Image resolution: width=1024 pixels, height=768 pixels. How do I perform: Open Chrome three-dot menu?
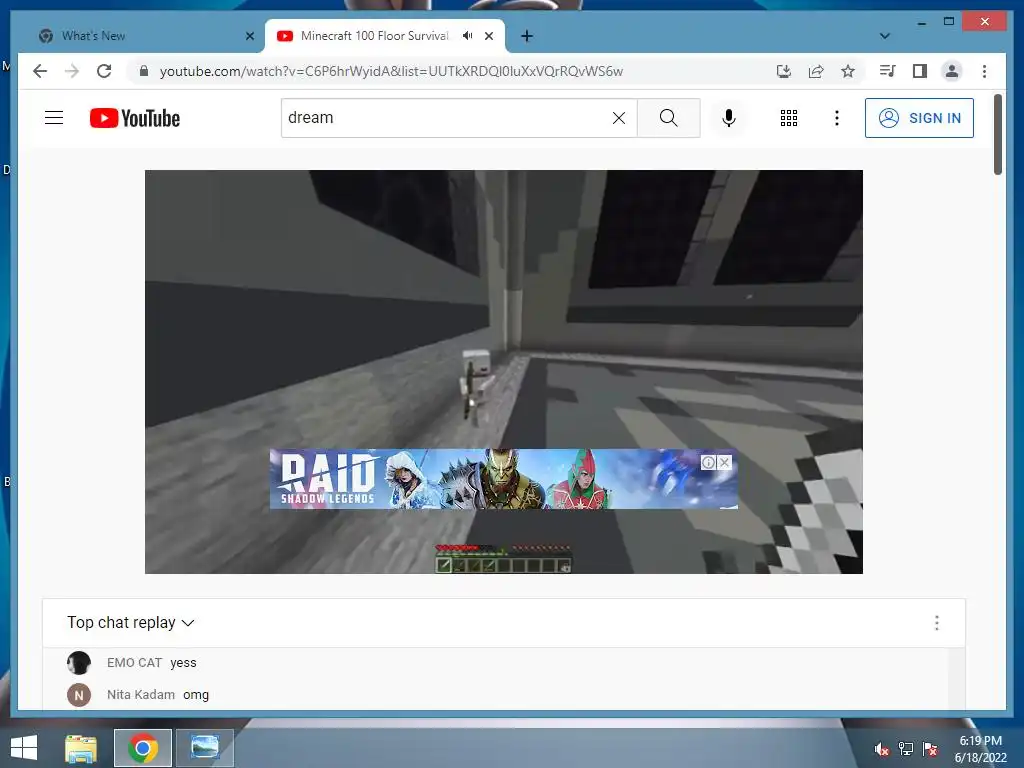[984, 71]
